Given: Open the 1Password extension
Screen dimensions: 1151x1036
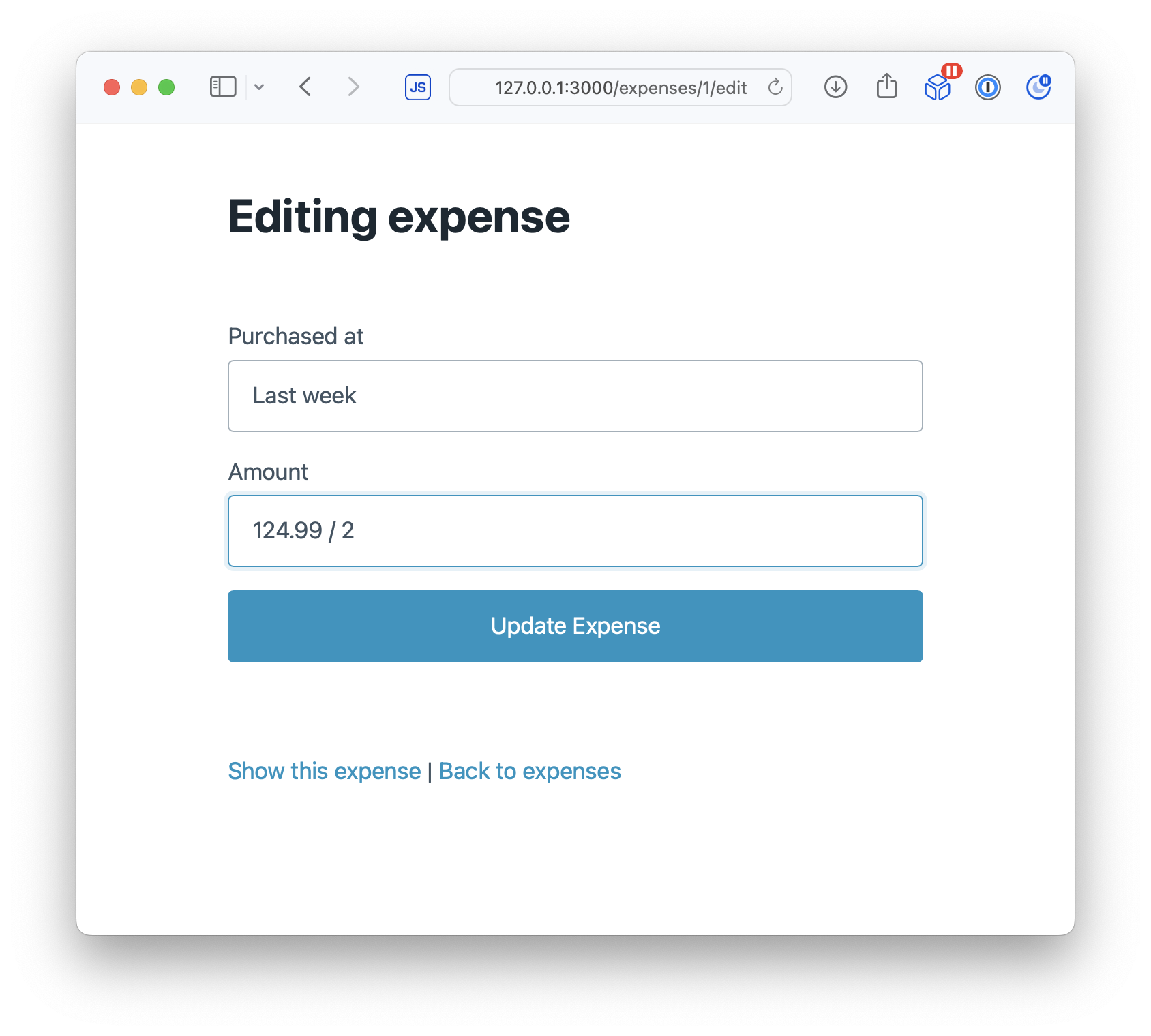Looking at the screenshot, I should pos(987,87).
